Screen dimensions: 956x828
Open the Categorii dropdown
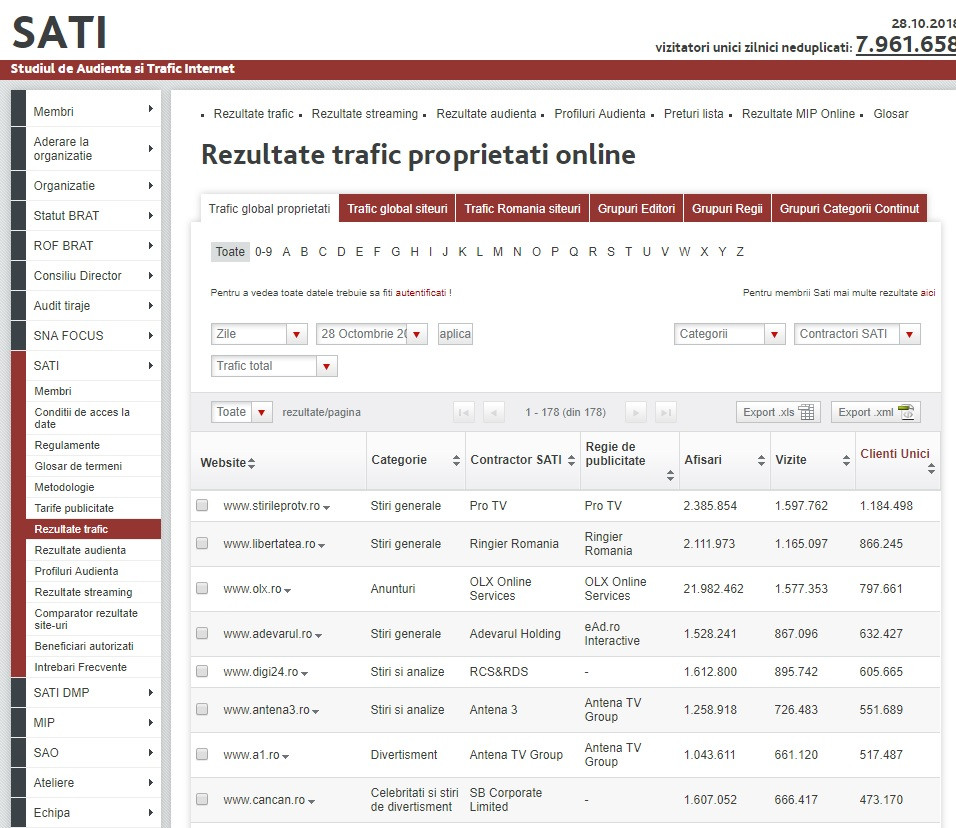tap(730, 334)
